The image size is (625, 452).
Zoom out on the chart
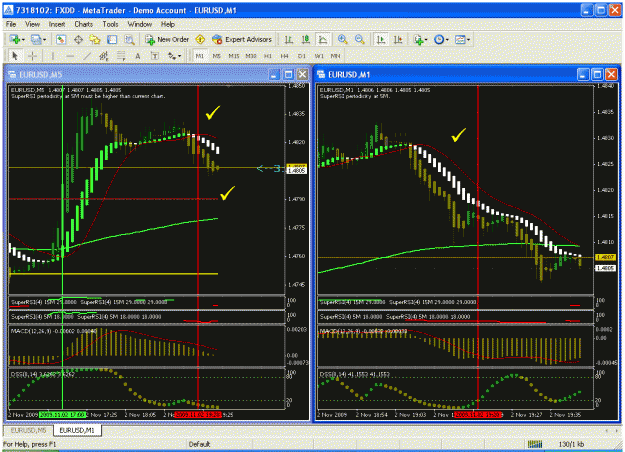pos(360,39)
